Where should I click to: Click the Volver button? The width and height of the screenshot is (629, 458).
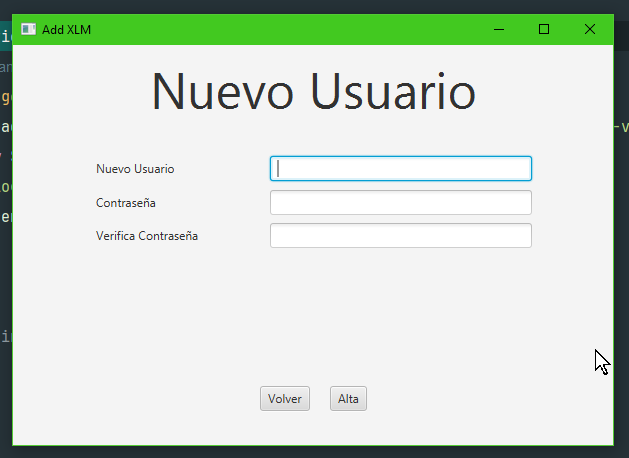point(285,399)
